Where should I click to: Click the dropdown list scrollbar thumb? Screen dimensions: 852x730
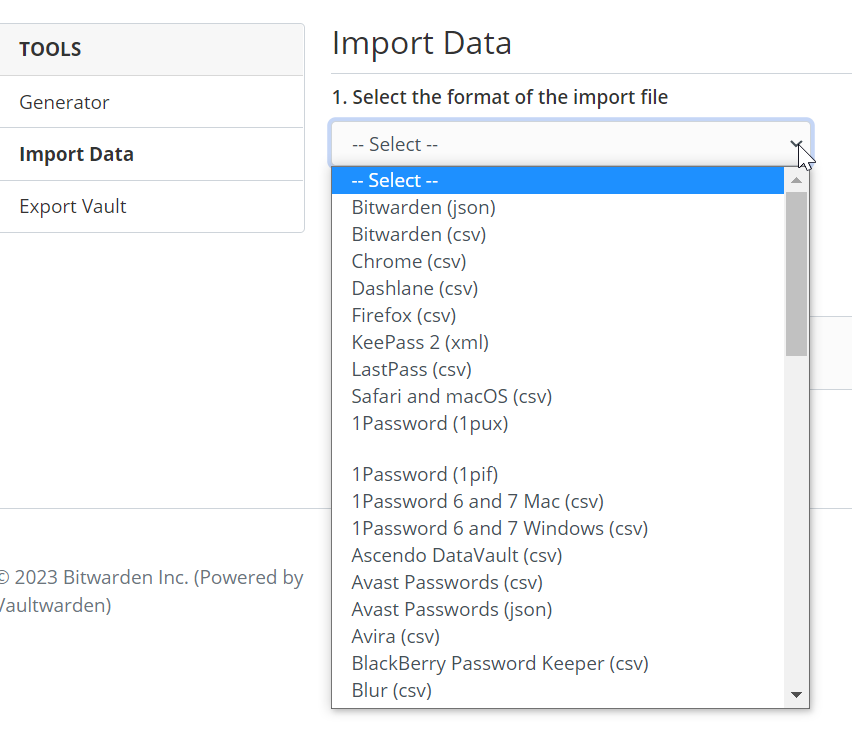796,272
